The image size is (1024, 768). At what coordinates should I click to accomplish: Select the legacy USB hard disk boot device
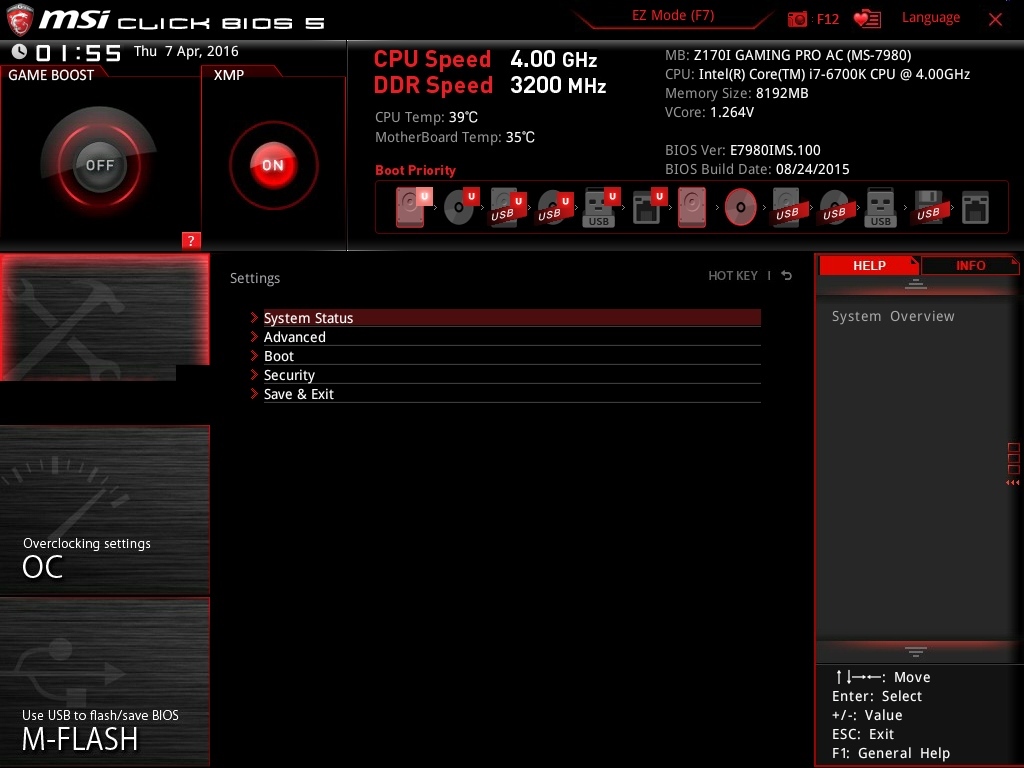(787, 208)
